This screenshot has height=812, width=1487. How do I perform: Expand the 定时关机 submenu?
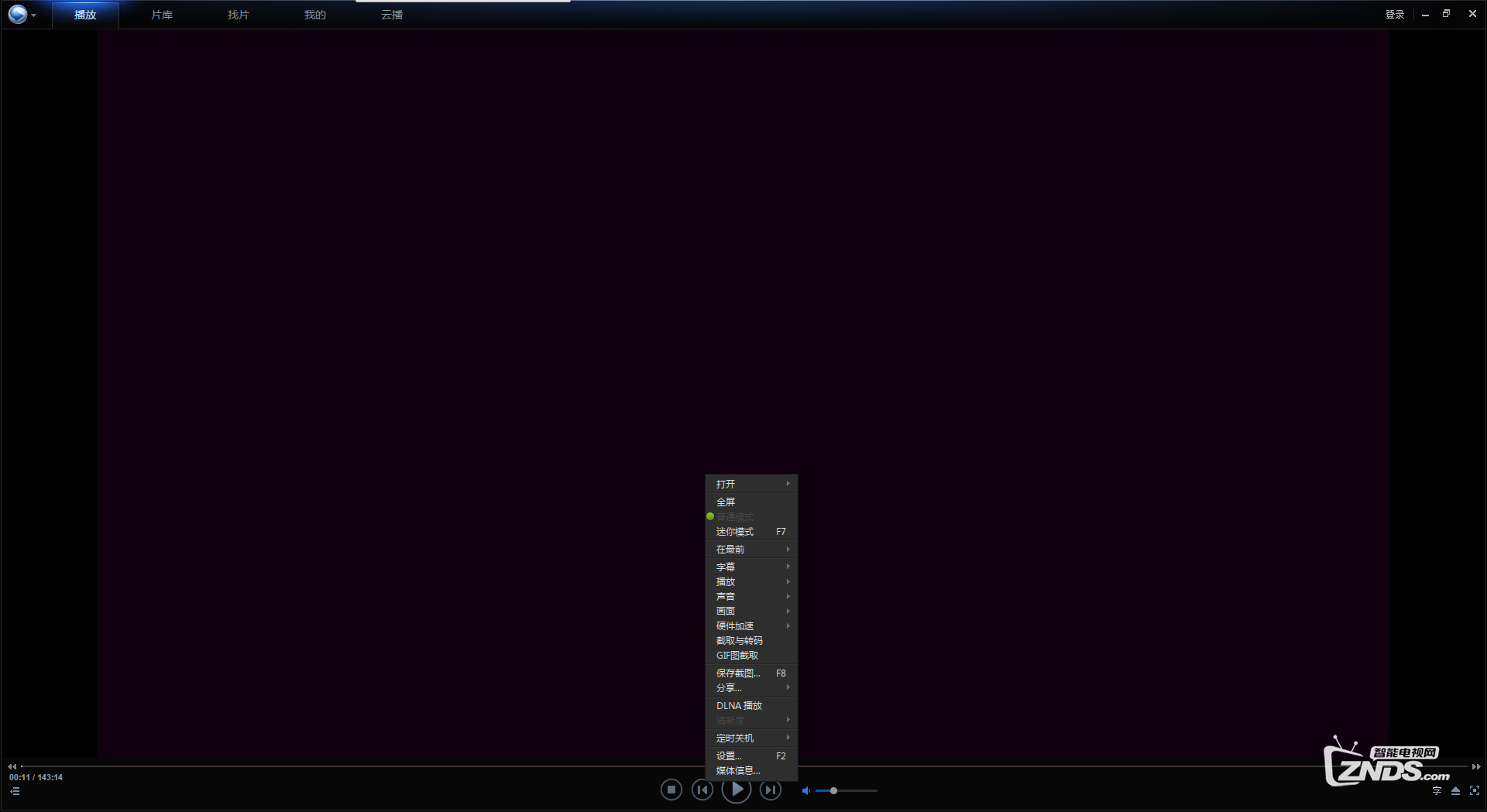pos(751,738)
